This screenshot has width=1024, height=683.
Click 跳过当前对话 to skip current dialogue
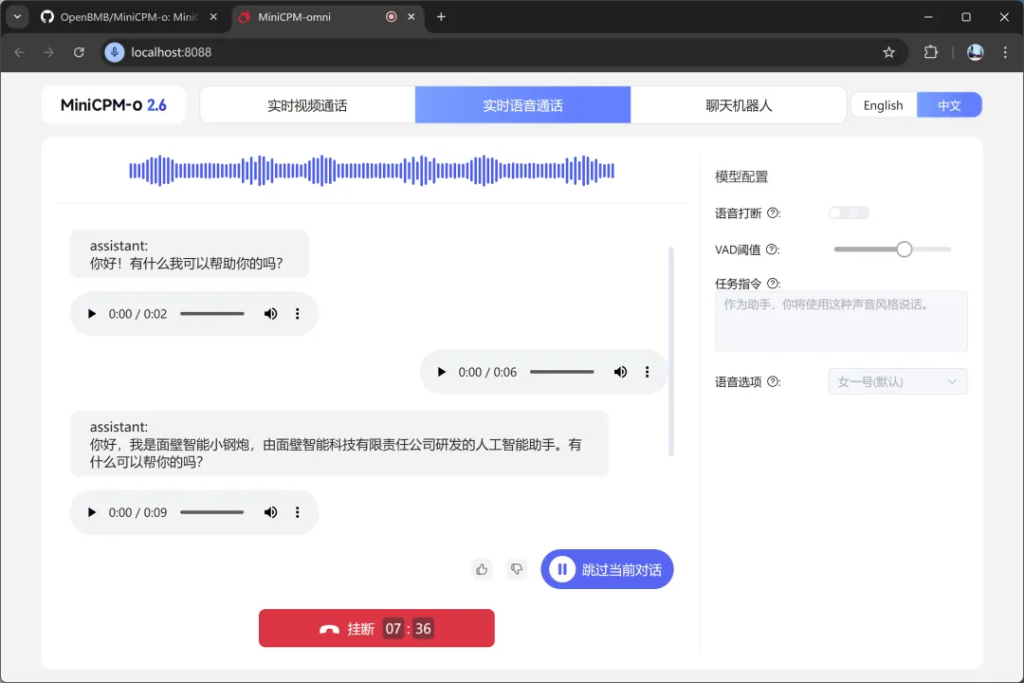(x=607, y=569)
